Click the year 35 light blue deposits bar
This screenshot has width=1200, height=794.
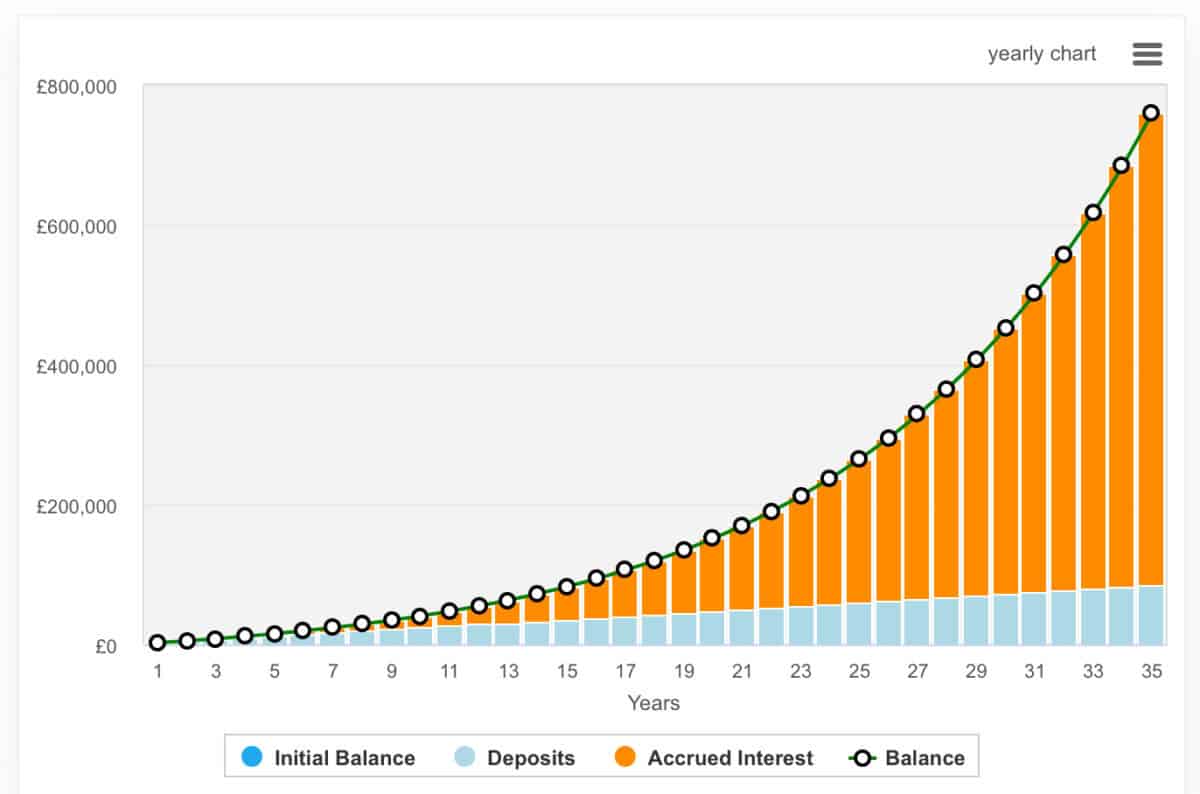point(1151,615)
